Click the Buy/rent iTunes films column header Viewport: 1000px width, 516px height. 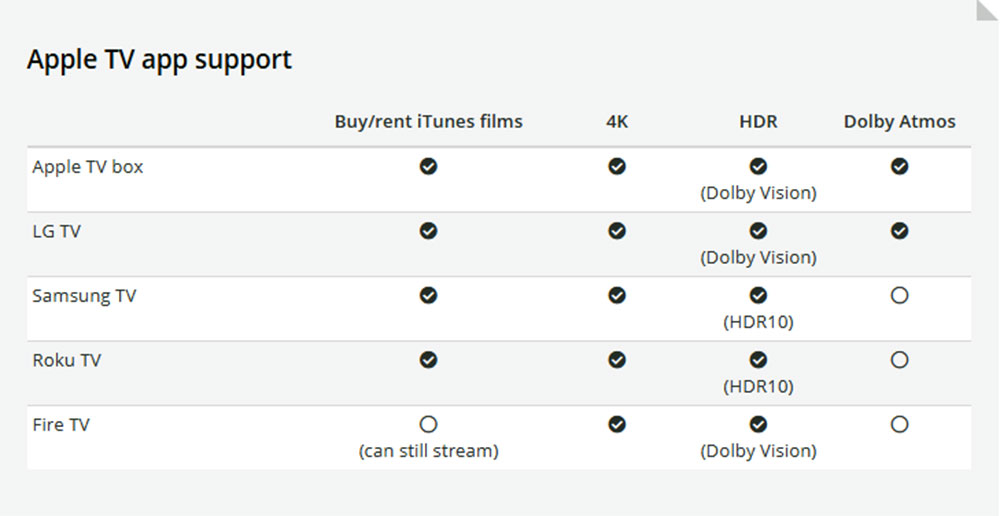428,122
